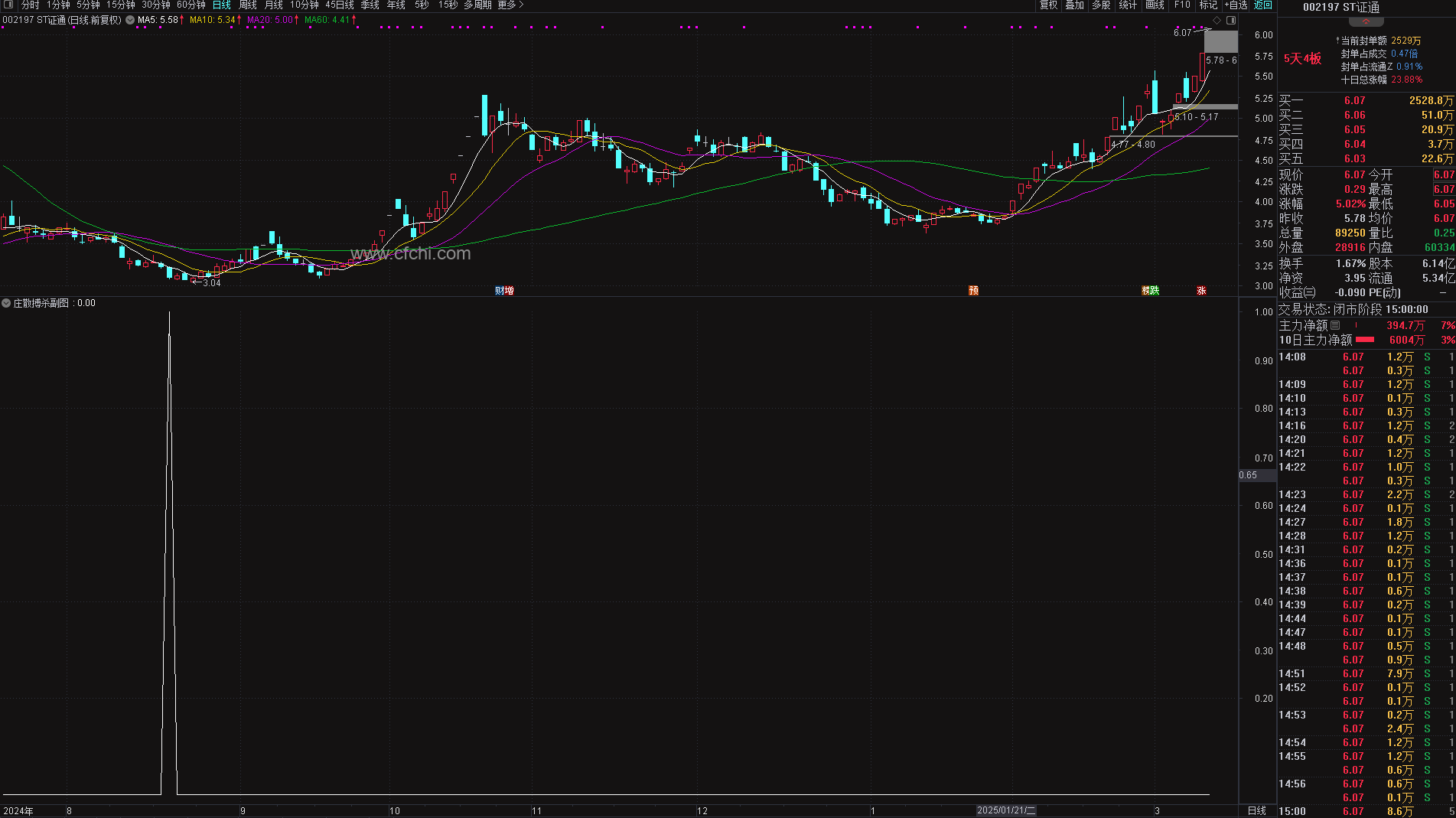Select the 30分钟 period tab
The width and height of the screenshot is (1456, 818).
(156, 5)
